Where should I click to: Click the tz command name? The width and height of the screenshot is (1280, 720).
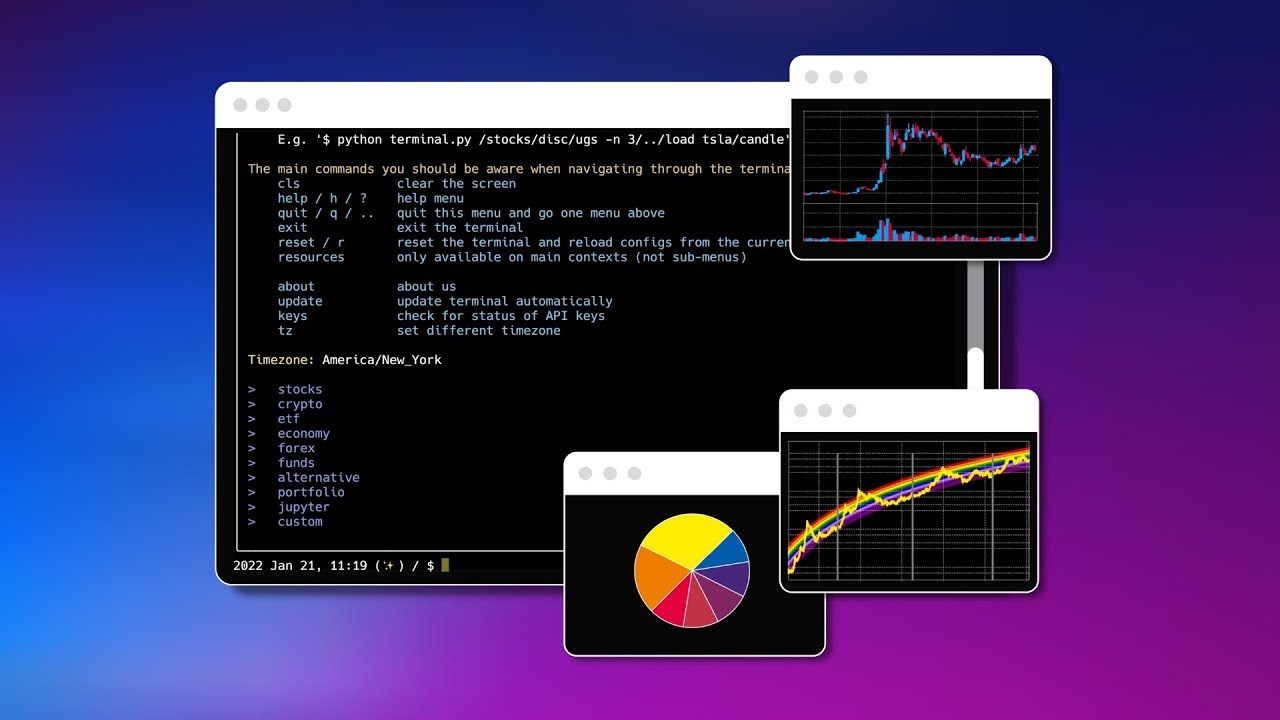285,331
